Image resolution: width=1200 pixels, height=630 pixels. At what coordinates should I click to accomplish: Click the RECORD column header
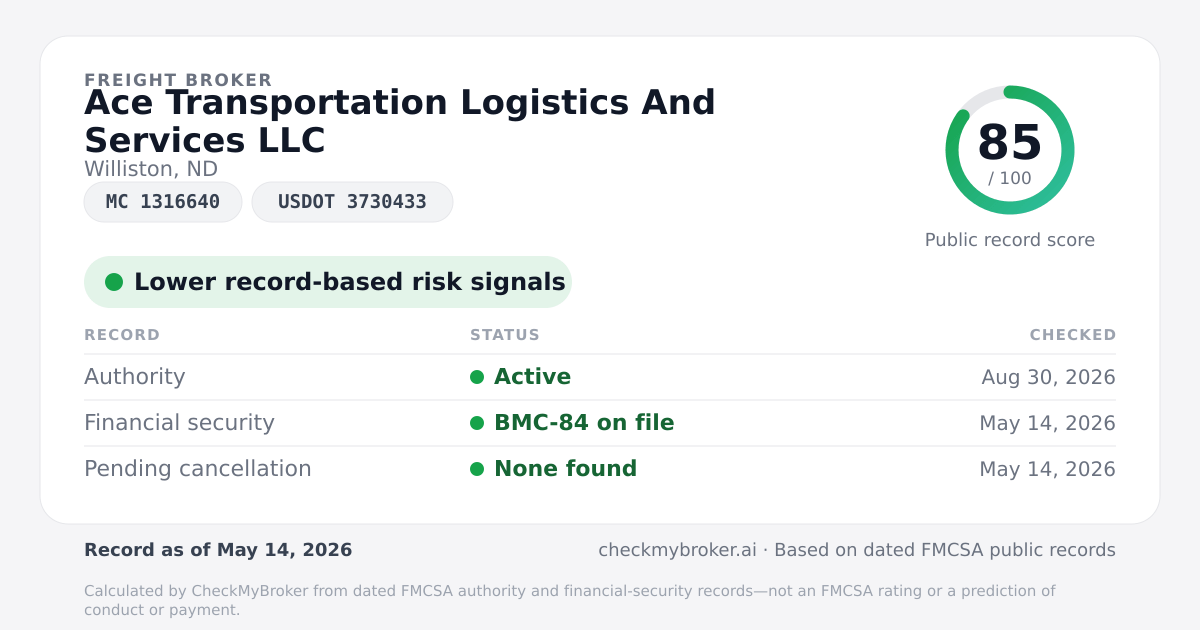click(x=122, y=335)
